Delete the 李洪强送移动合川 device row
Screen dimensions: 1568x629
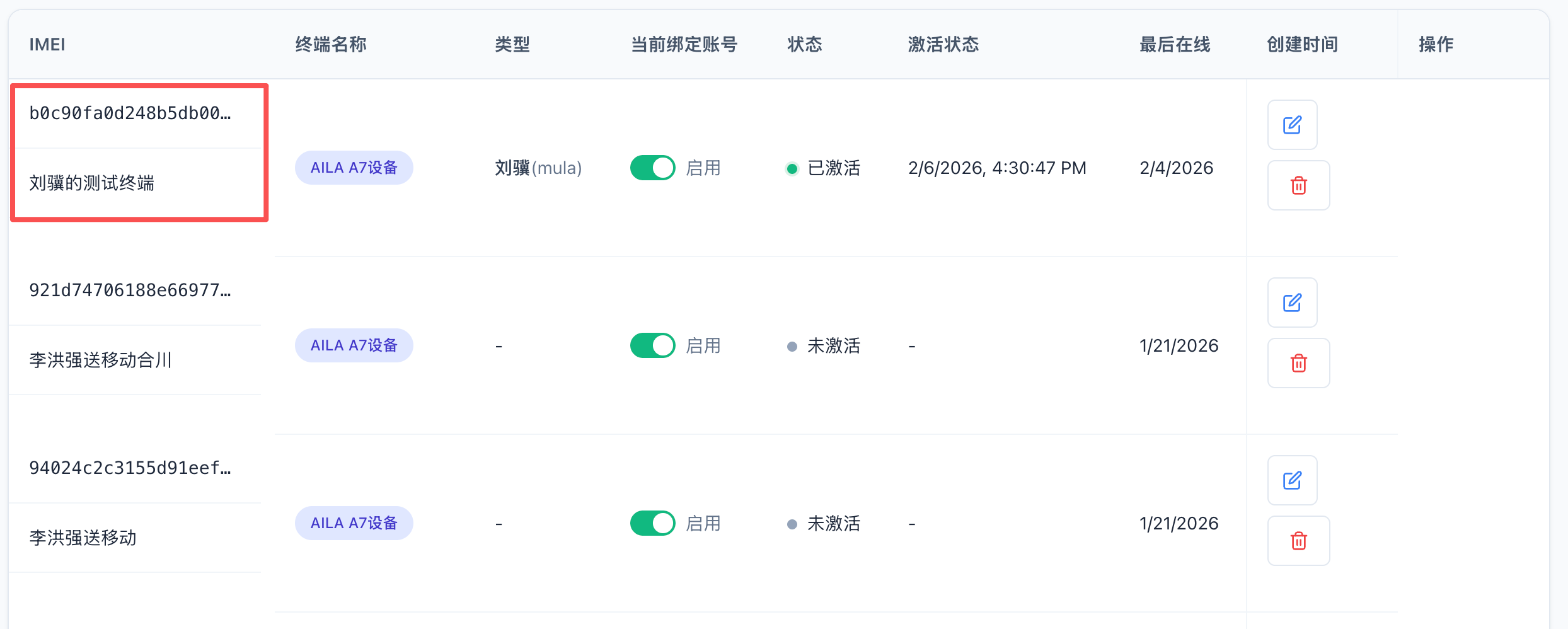click(1298, 363)
